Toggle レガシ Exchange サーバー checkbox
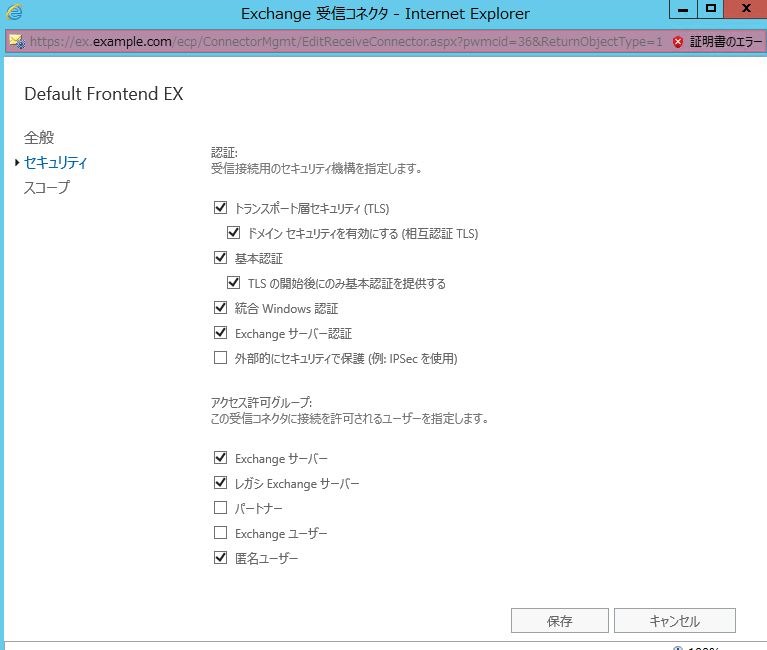The width and height of the screenshot is (767, 650). pos(221,482)
